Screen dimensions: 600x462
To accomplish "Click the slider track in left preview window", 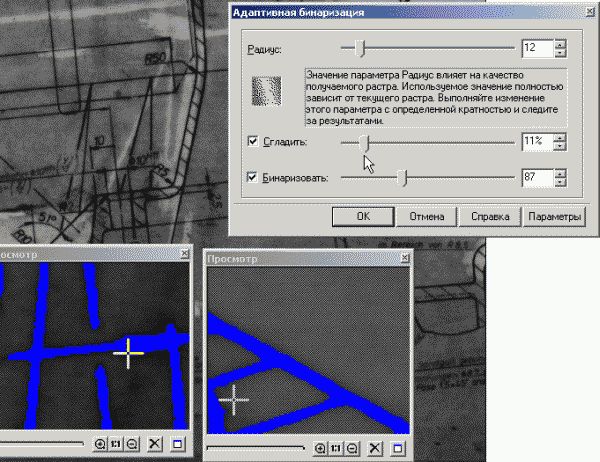I will (42, 444).
